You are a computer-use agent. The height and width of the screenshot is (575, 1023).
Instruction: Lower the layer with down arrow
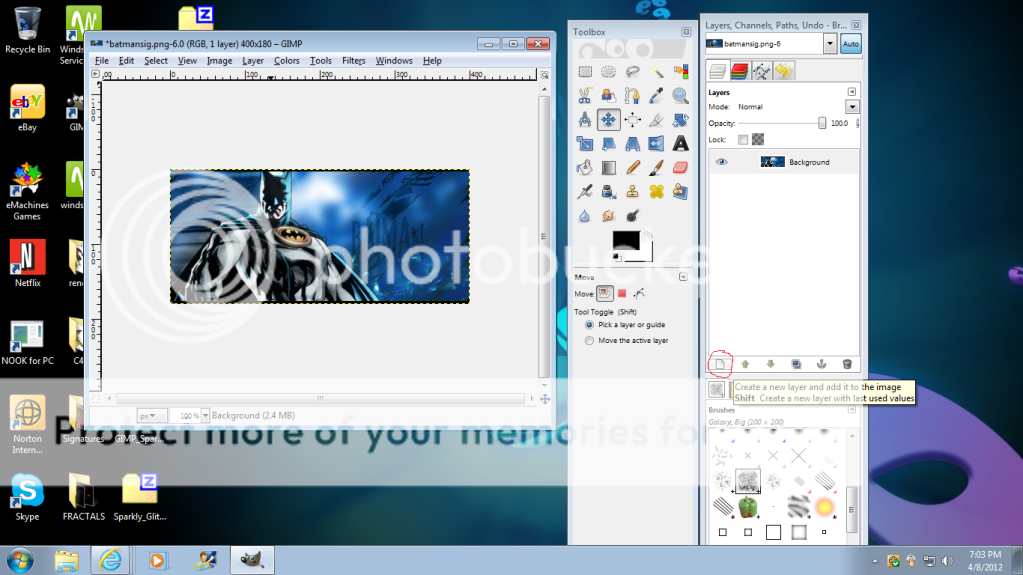771,364
